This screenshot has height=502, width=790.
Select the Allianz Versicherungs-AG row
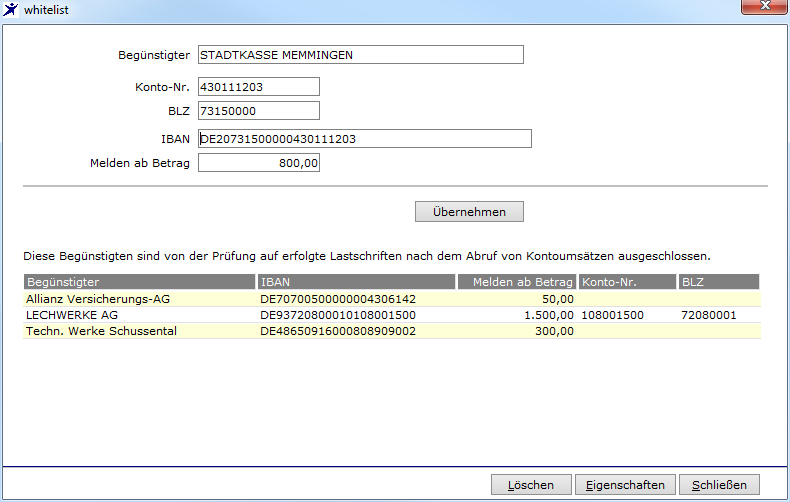pyautogui.click(x=392, y=299)
